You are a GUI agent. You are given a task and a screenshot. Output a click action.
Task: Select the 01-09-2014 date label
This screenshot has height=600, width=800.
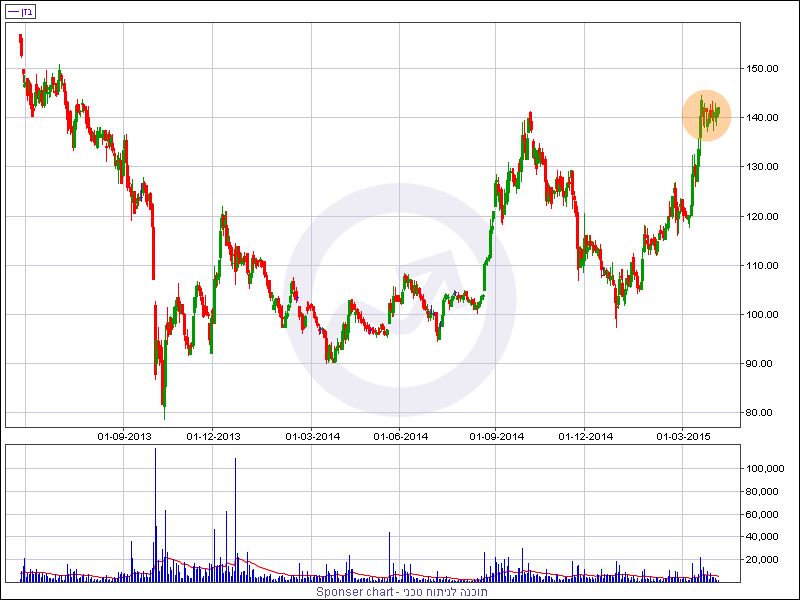pos(497,436)
